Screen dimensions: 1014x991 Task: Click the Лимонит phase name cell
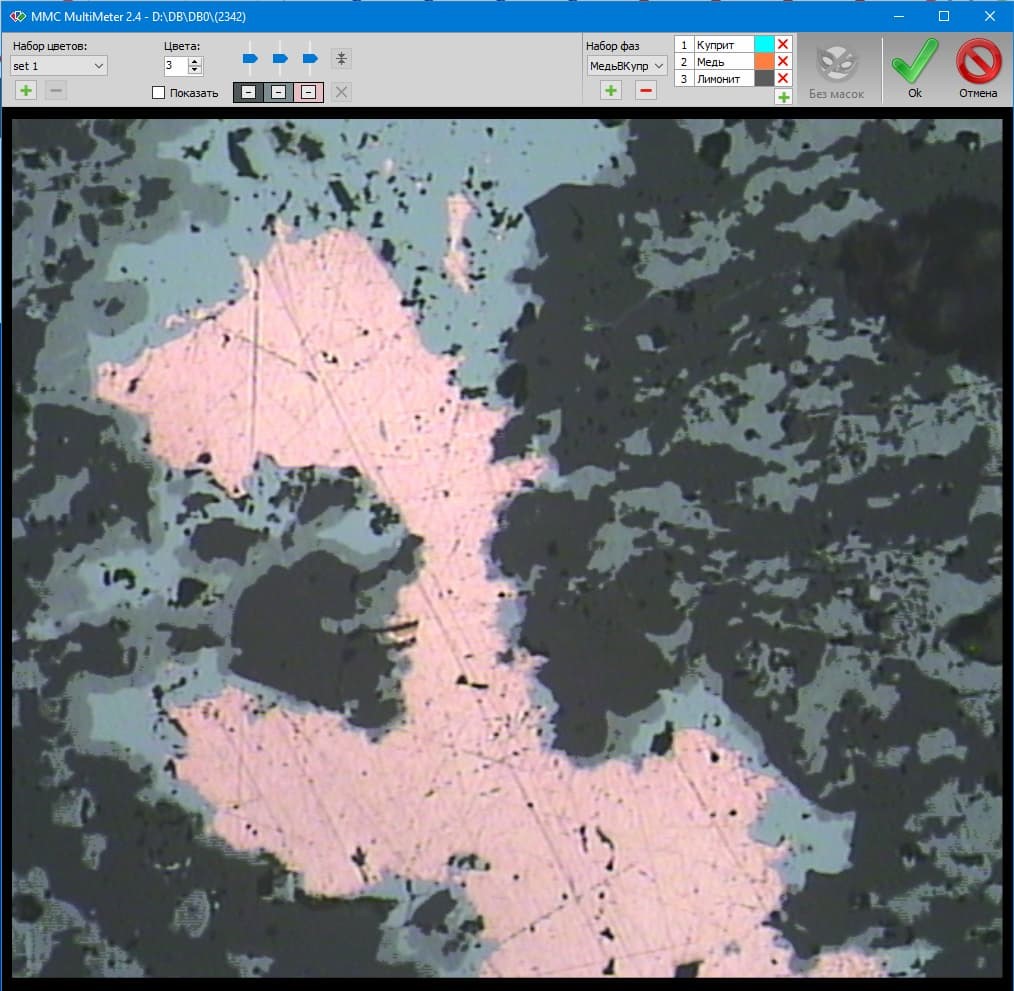click(723, 78)
